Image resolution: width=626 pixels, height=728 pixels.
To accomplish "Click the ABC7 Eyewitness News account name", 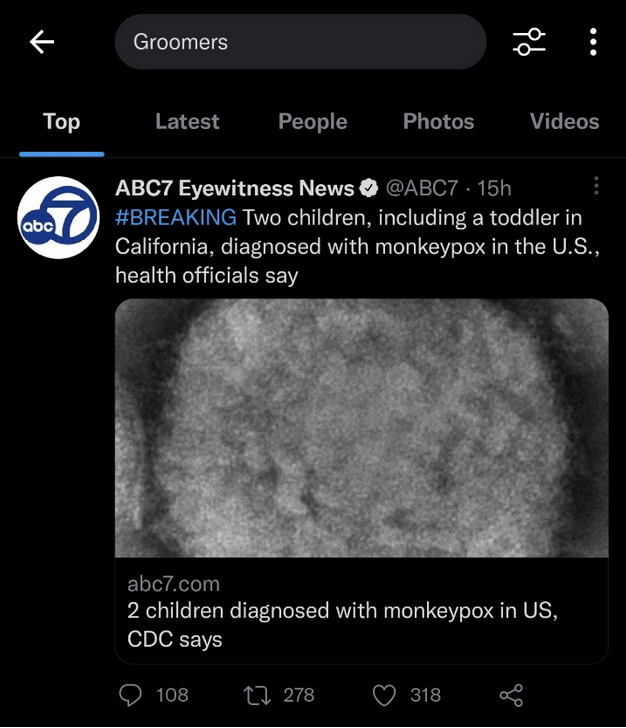I will [x=235, y=188].
